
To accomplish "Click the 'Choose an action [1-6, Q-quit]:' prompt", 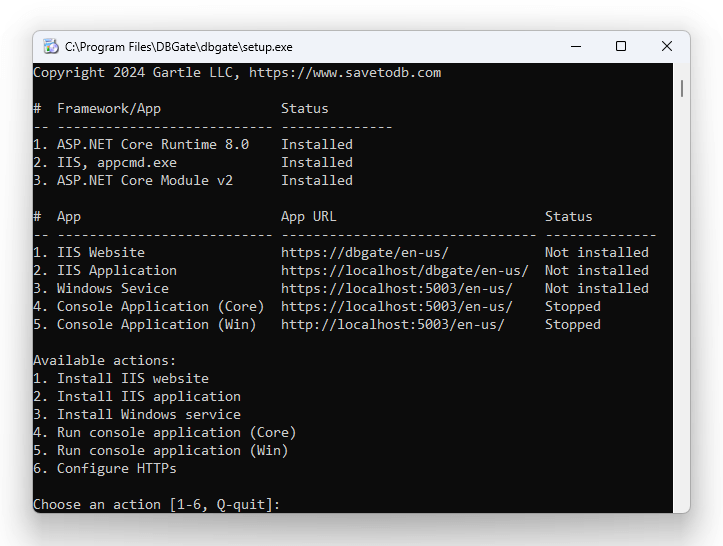I will tap(157, 504).
